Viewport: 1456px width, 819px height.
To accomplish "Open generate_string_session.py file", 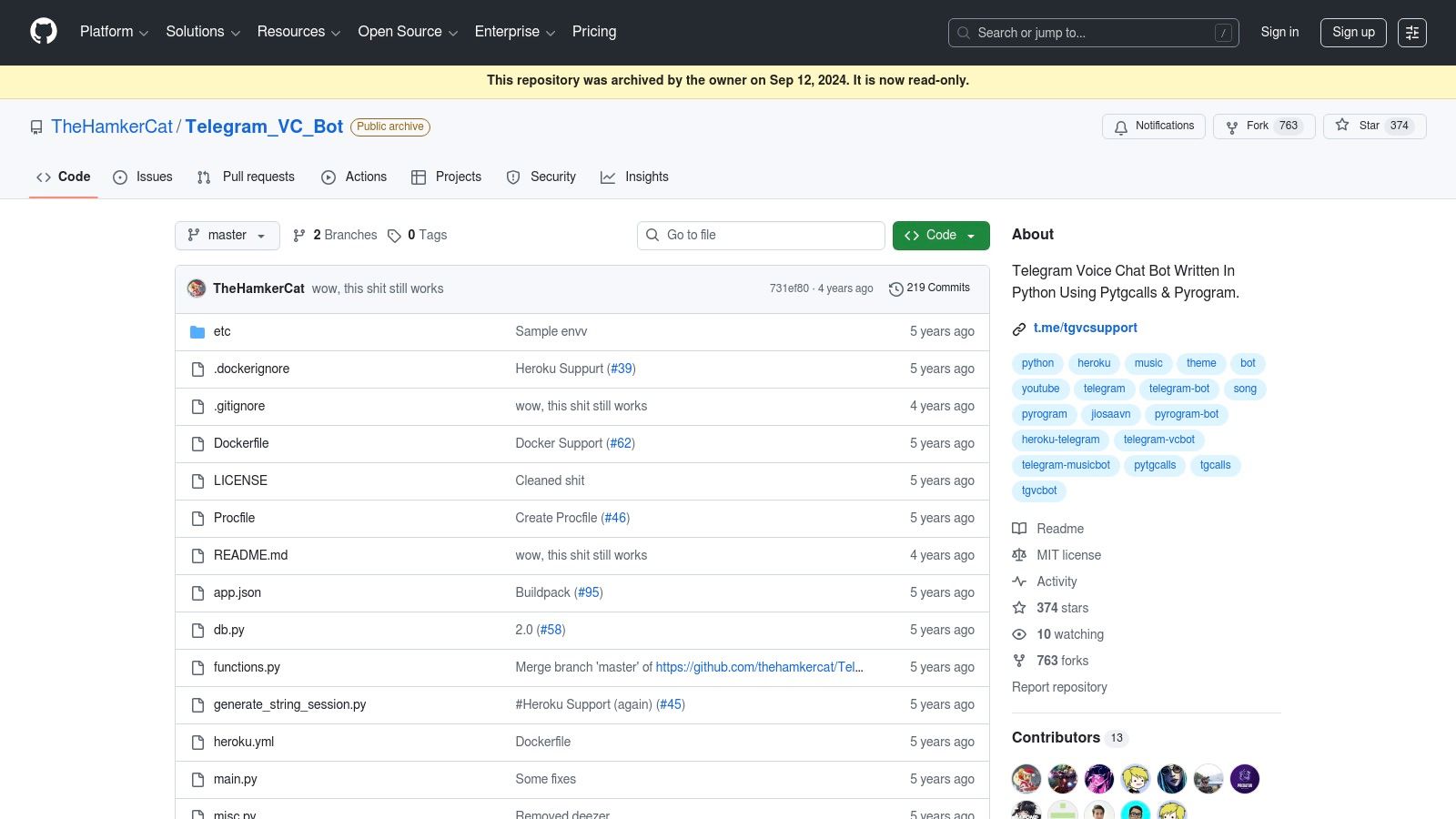I will (x=289, y=705).
